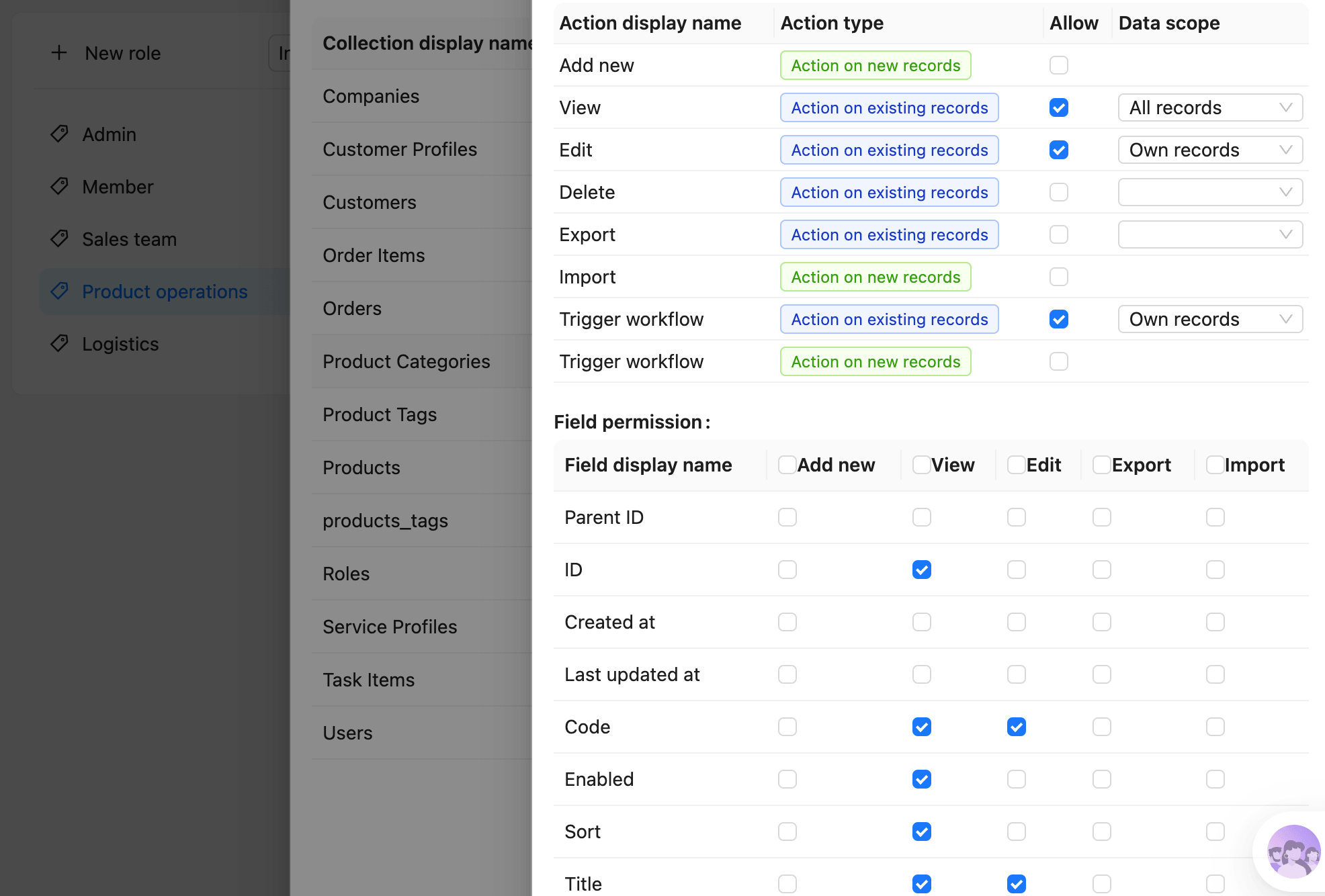Image resolution: width=1325 pixels, height=896 pixels.
Task: Select the Member role in the sidebar
Action: [x=118, y=186]
